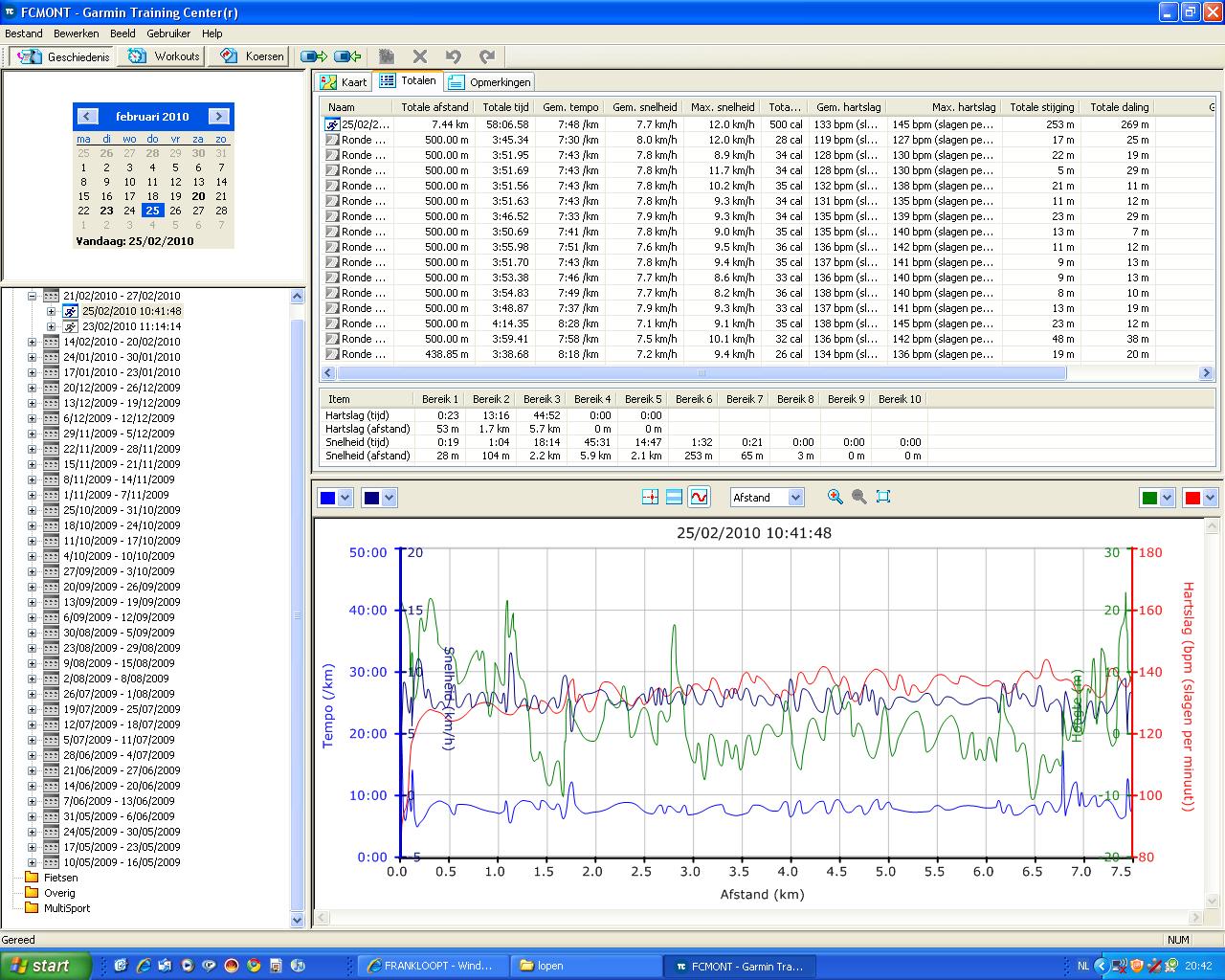
Task: Switch to the Kaart tab
Action: coord(345,82)
